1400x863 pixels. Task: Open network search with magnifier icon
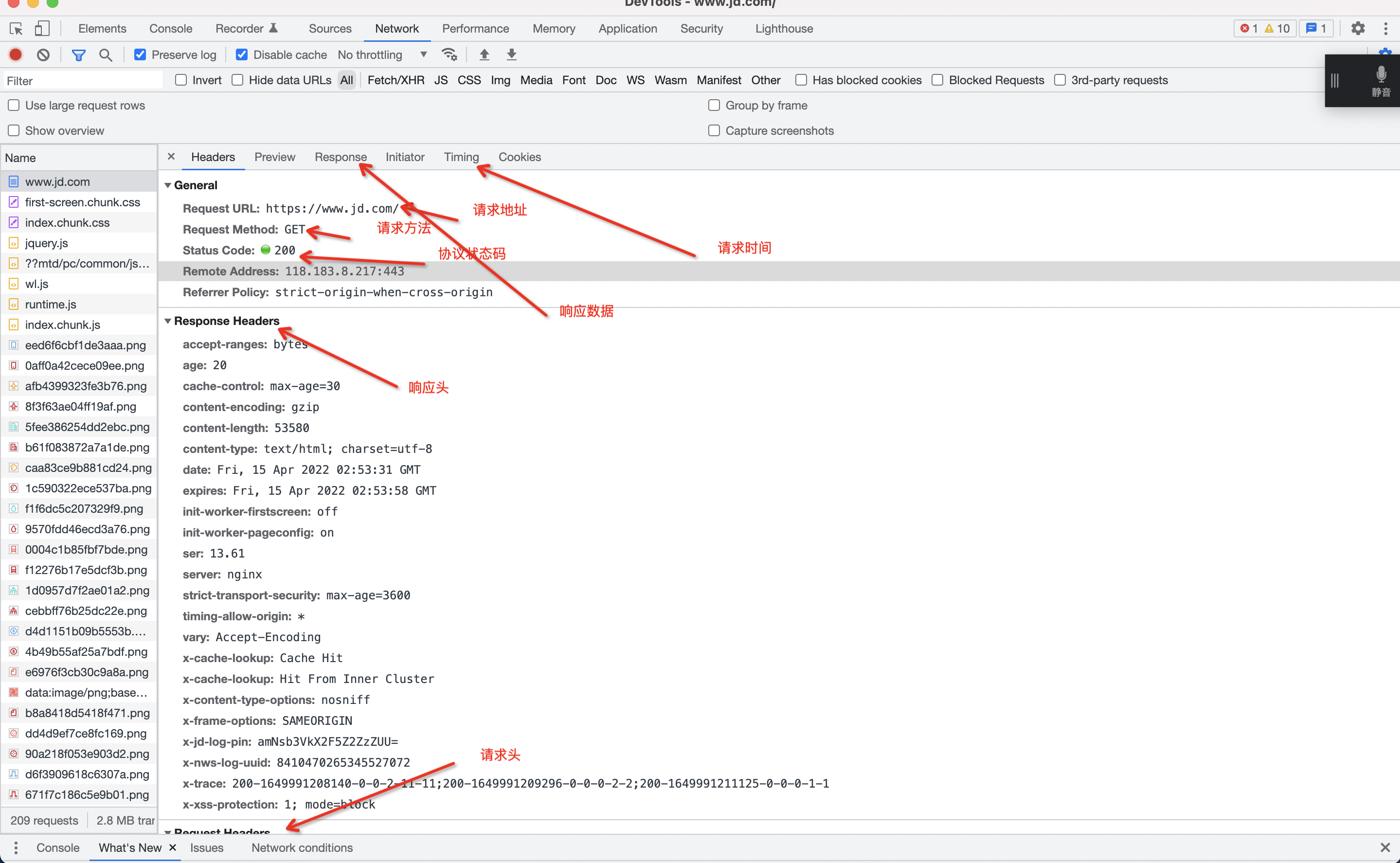tap(106, 55)
